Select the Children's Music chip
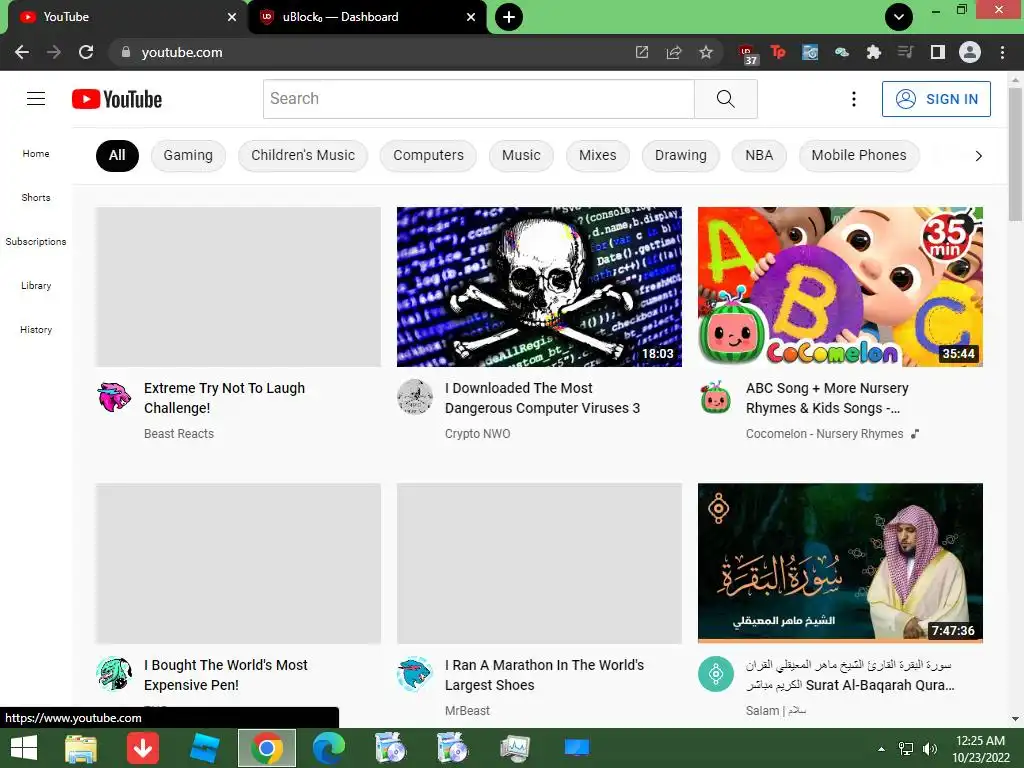 [303, 155]
